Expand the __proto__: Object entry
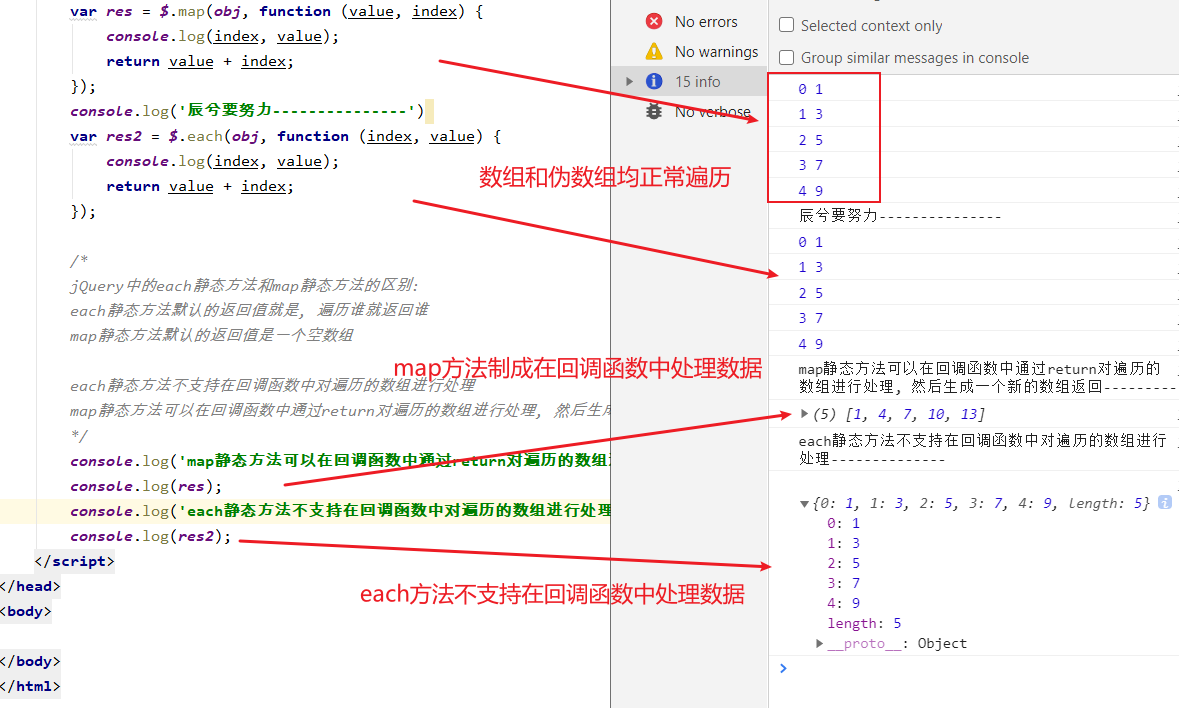 pos(820,643)
